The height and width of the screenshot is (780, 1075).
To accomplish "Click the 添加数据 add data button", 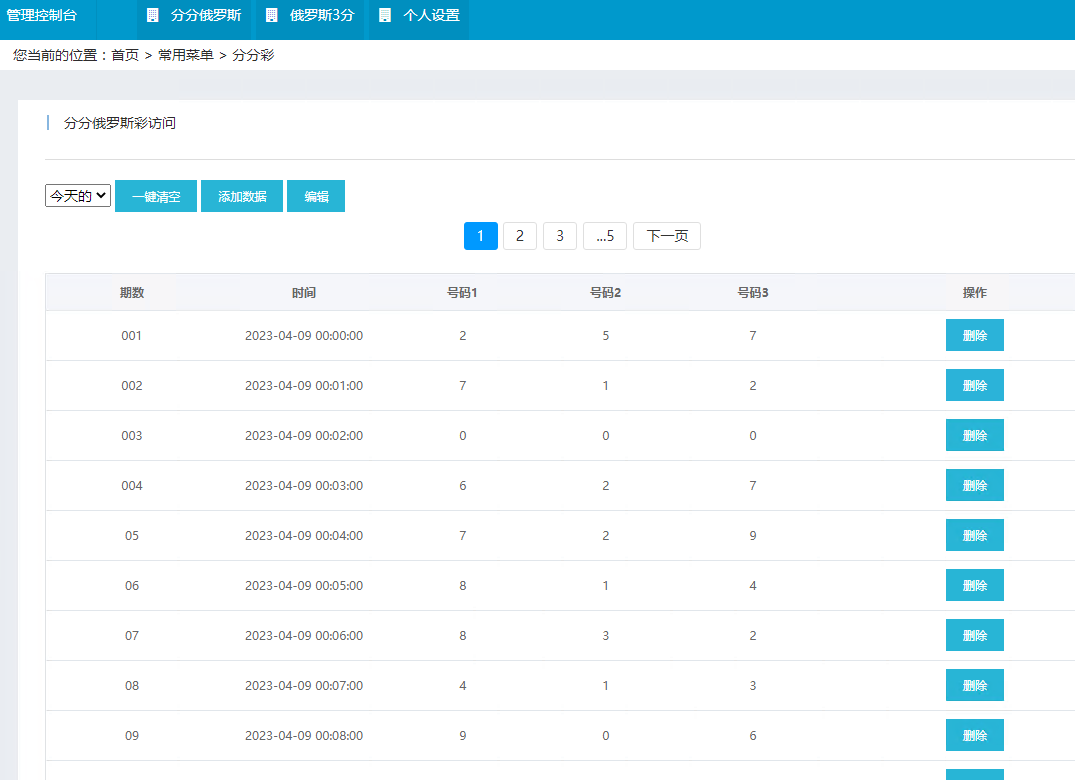I will click(x=242, y=196).
